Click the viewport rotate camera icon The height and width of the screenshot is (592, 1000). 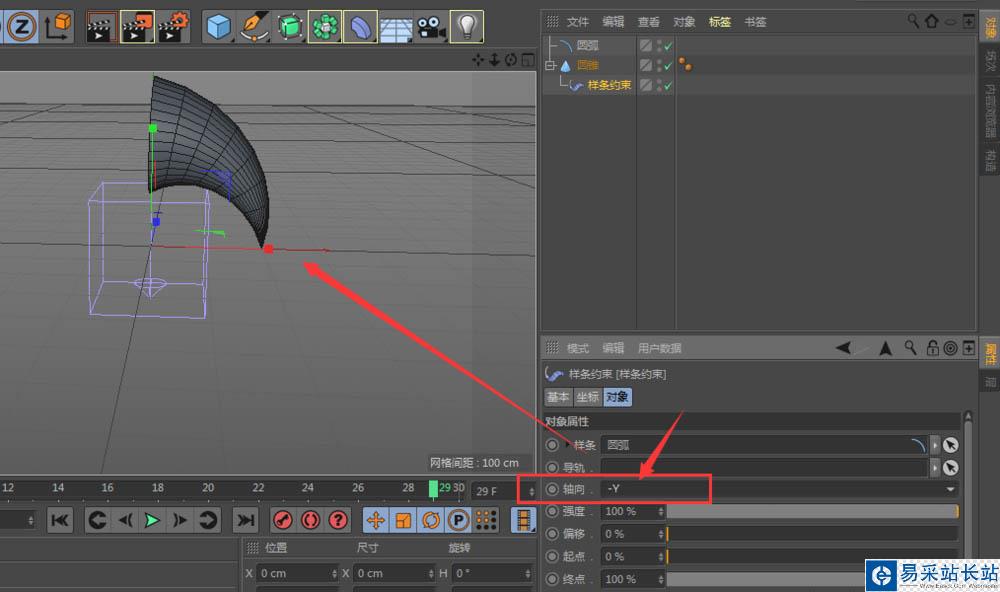511,60
